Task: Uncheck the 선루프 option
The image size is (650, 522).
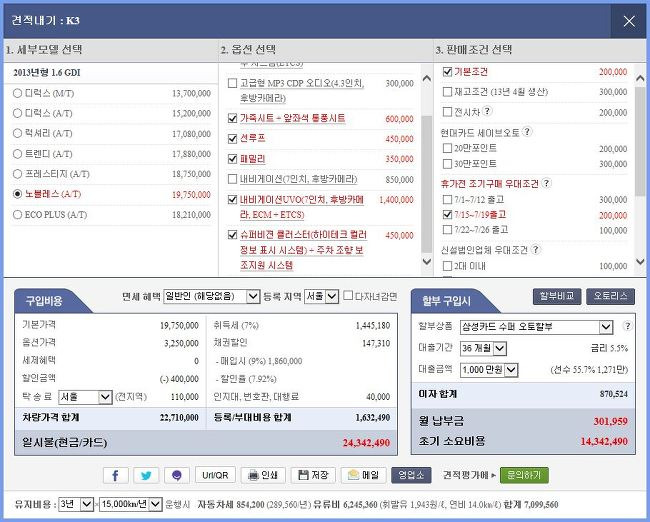Action: click(233, 138)
